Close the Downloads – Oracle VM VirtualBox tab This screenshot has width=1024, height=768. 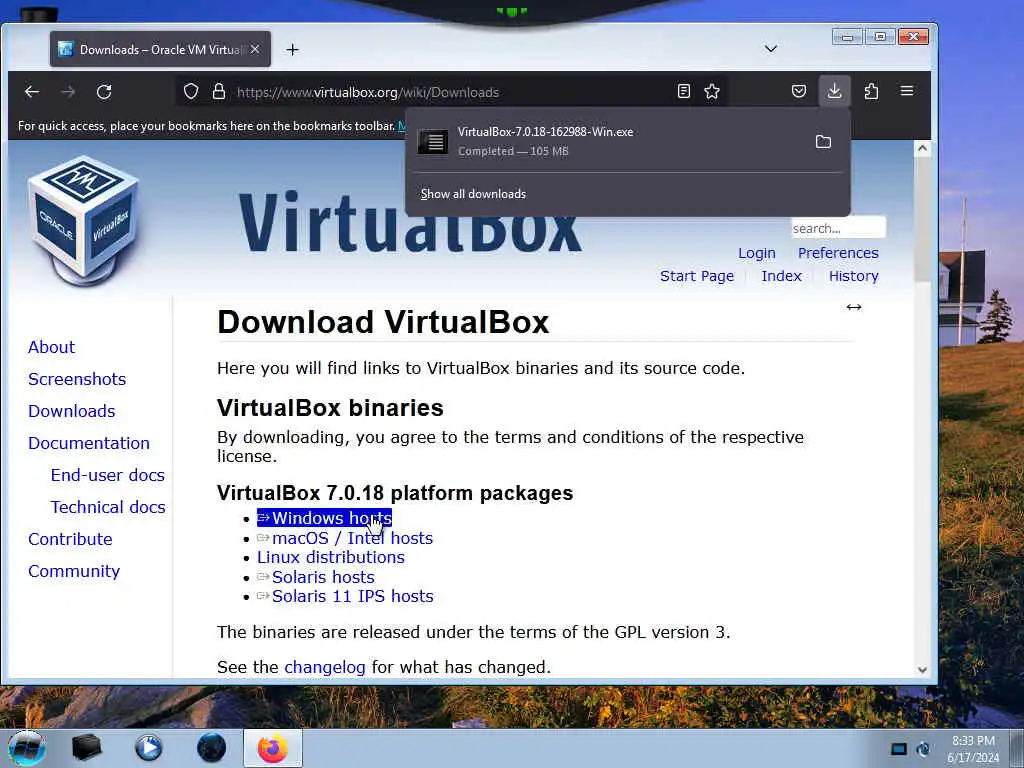(x=255, y=49)
